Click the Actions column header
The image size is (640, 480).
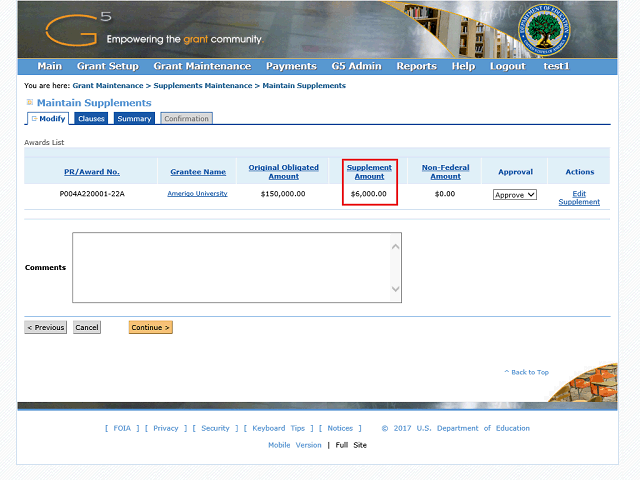(580, 172)
